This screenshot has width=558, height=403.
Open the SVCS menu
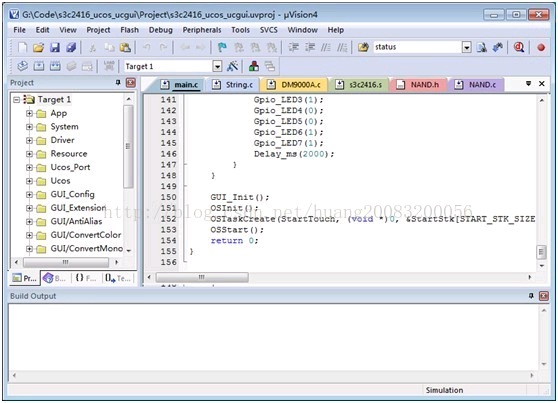pyautogui.click(x=269, y=30)
